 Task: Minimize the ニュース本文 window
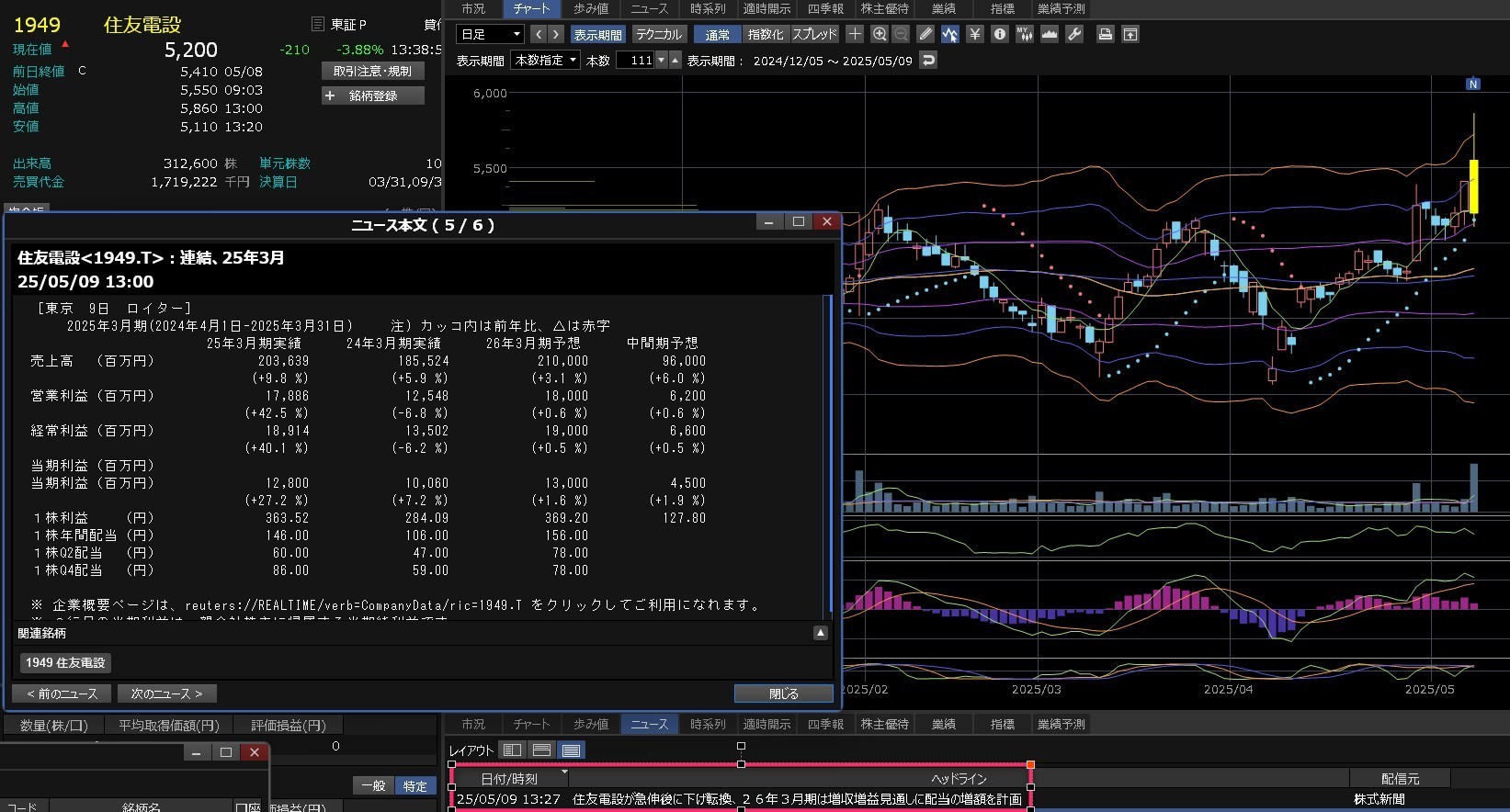(x=769, y=221)
